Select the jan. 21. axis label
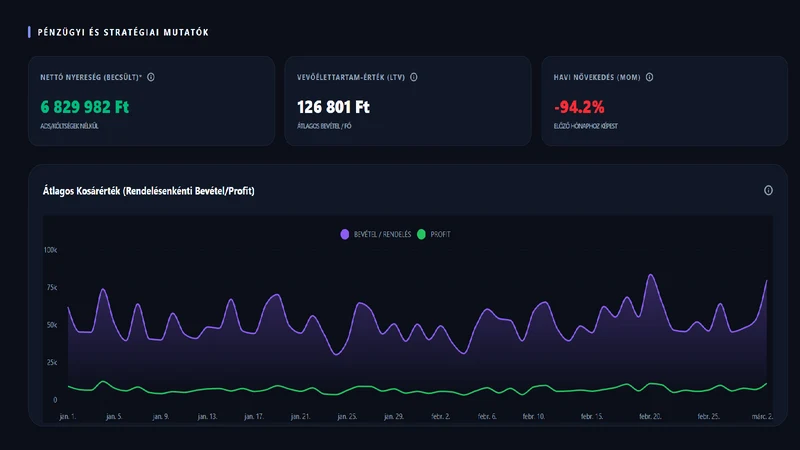This screenshot has height=450, width=800. (x=300, y=416)
